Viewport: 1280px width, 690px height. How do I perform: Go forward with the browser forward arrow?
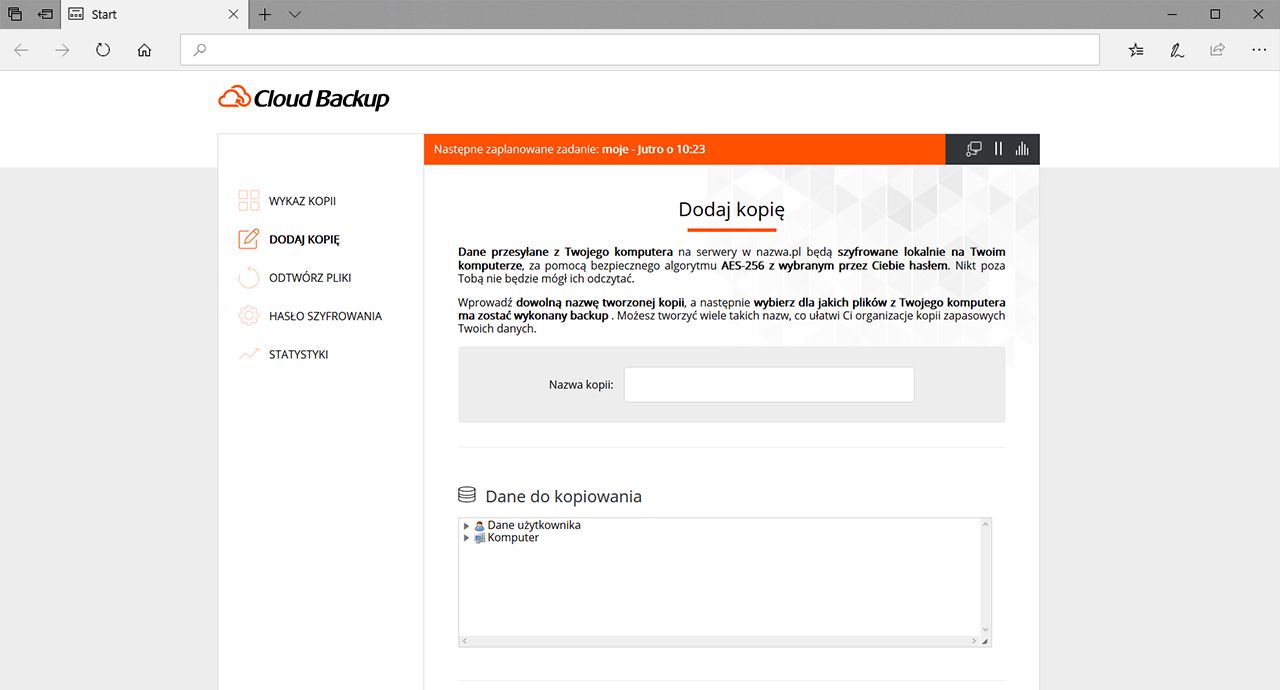tap(62, 50)
